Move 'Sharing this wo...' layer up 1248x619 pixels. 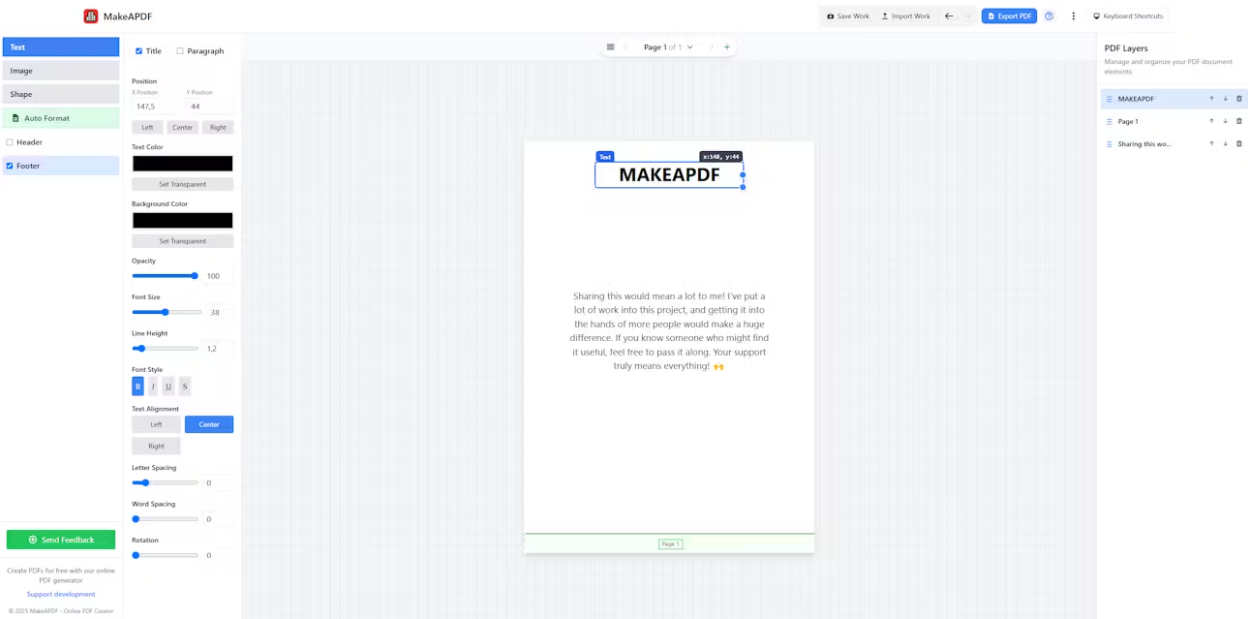coord(1211,144)
